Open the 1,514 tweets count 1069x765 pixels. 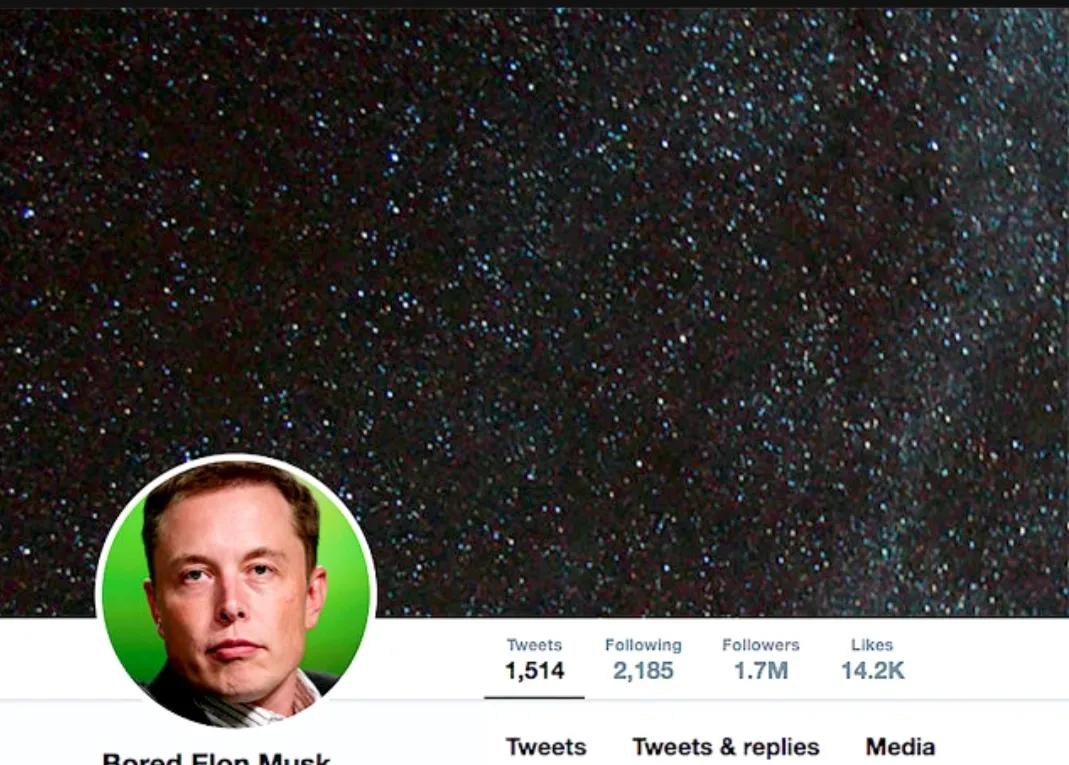pos(534,671)
